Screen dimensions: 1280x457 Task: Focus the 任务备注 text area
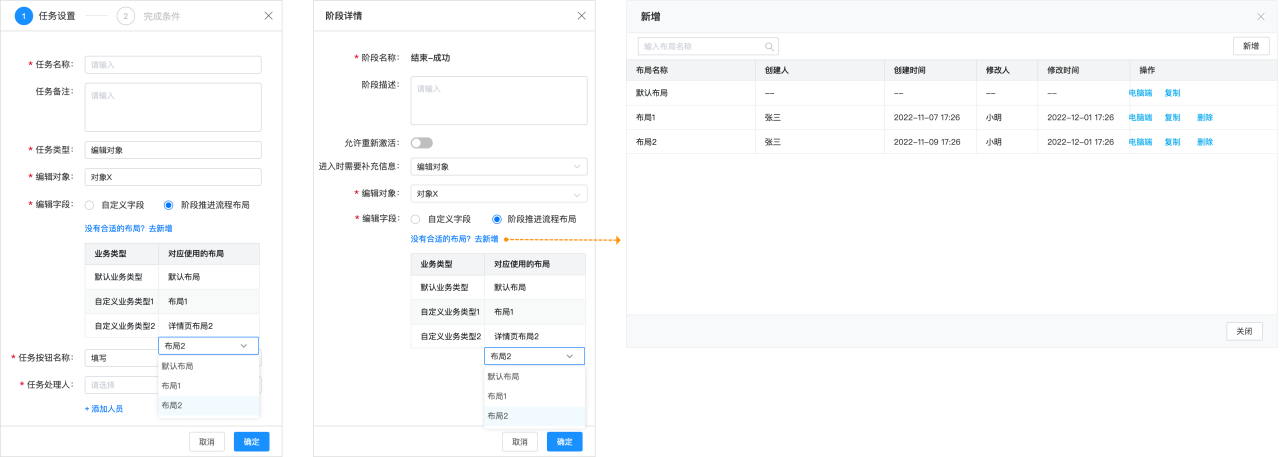173,107
